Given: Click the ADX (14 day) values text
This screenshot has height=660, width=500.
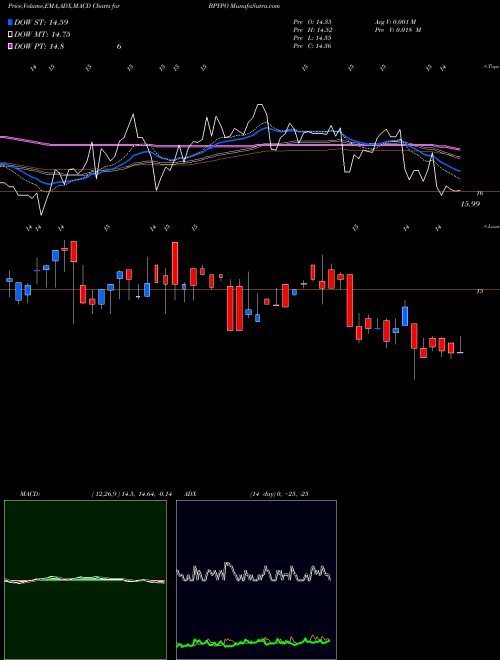Looking at the screenshot, I should 279,494.
